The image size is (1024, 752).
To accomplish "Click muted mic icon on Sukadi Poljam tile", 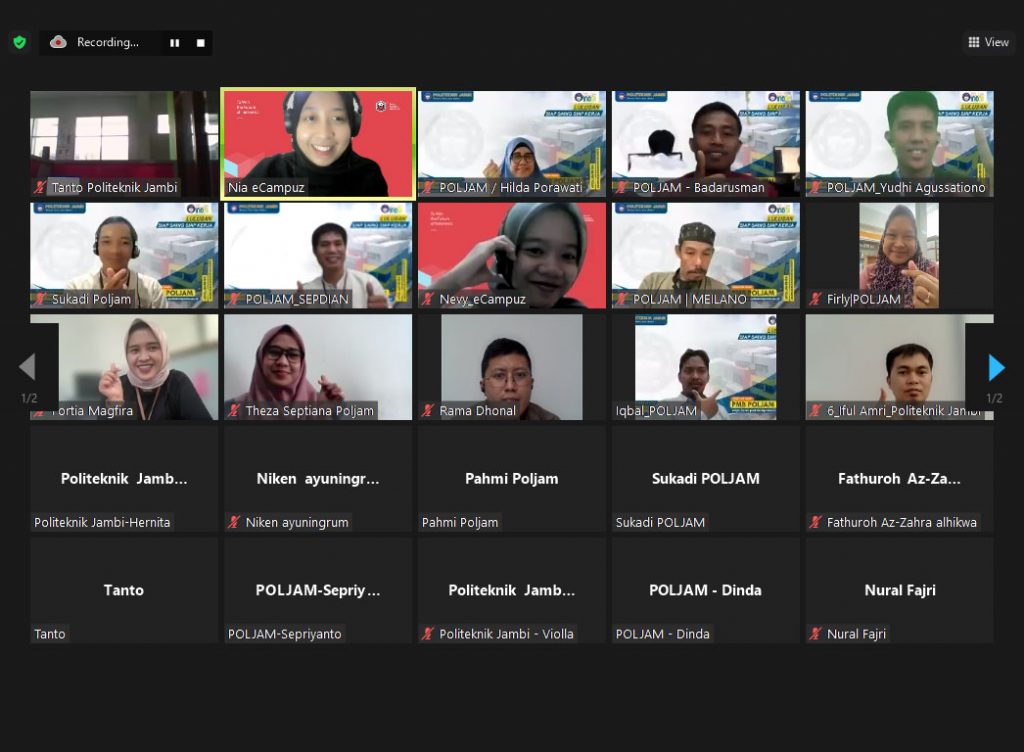I will point(40,299).
